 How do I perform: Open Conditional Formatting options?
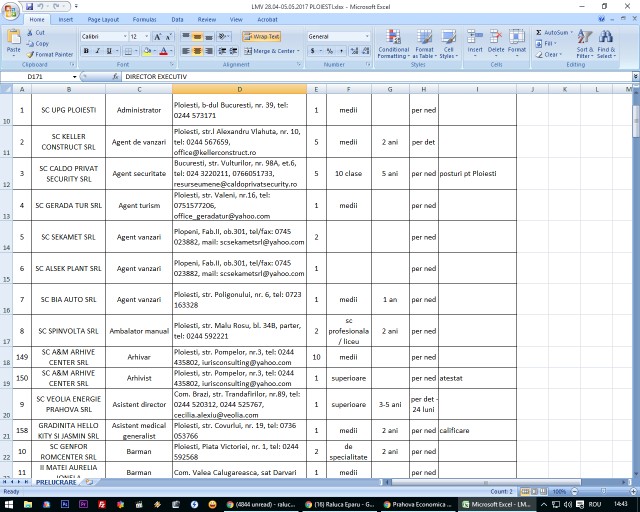(x=393, y=44)
